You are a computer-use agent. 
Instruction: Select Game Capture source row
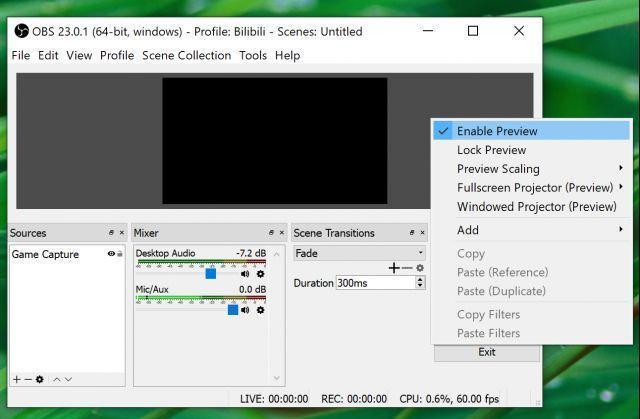(67, 254)
